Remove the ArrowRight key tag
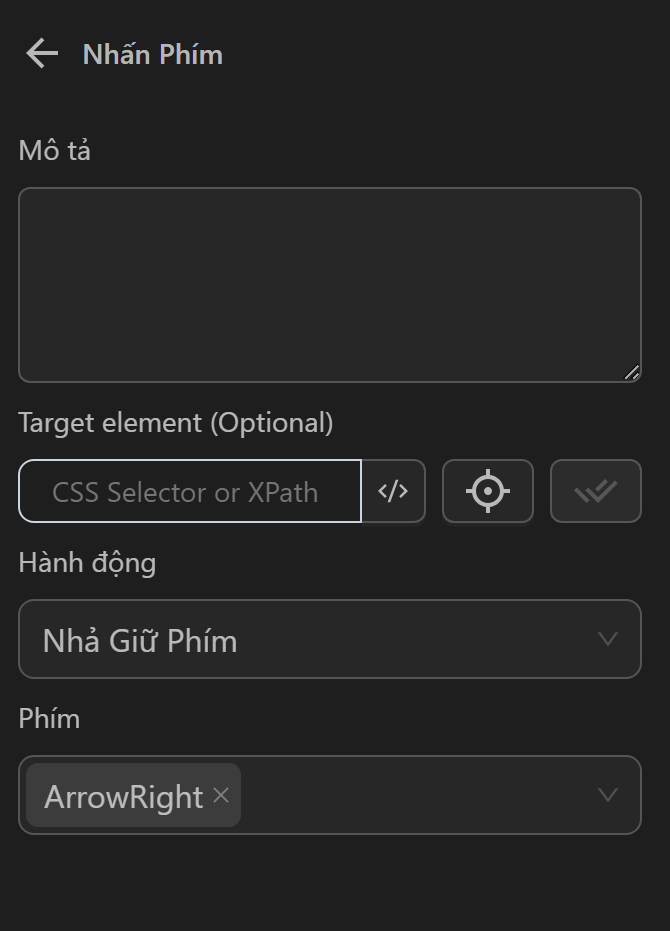This screenshot has height=931, width=670. pyautogui.click(x=221, y=795)
